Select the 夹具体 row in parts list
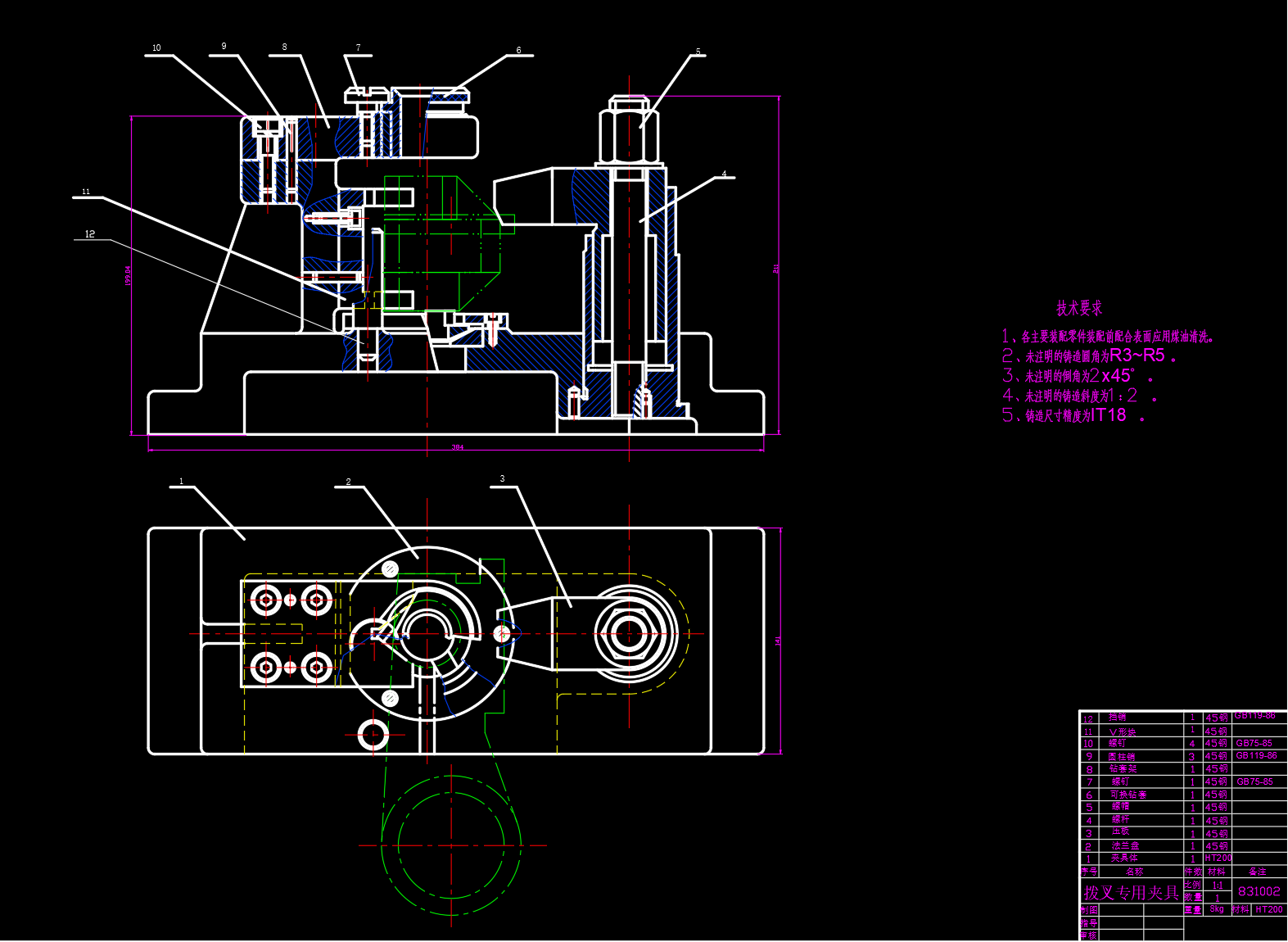 tap(1123, 858)
